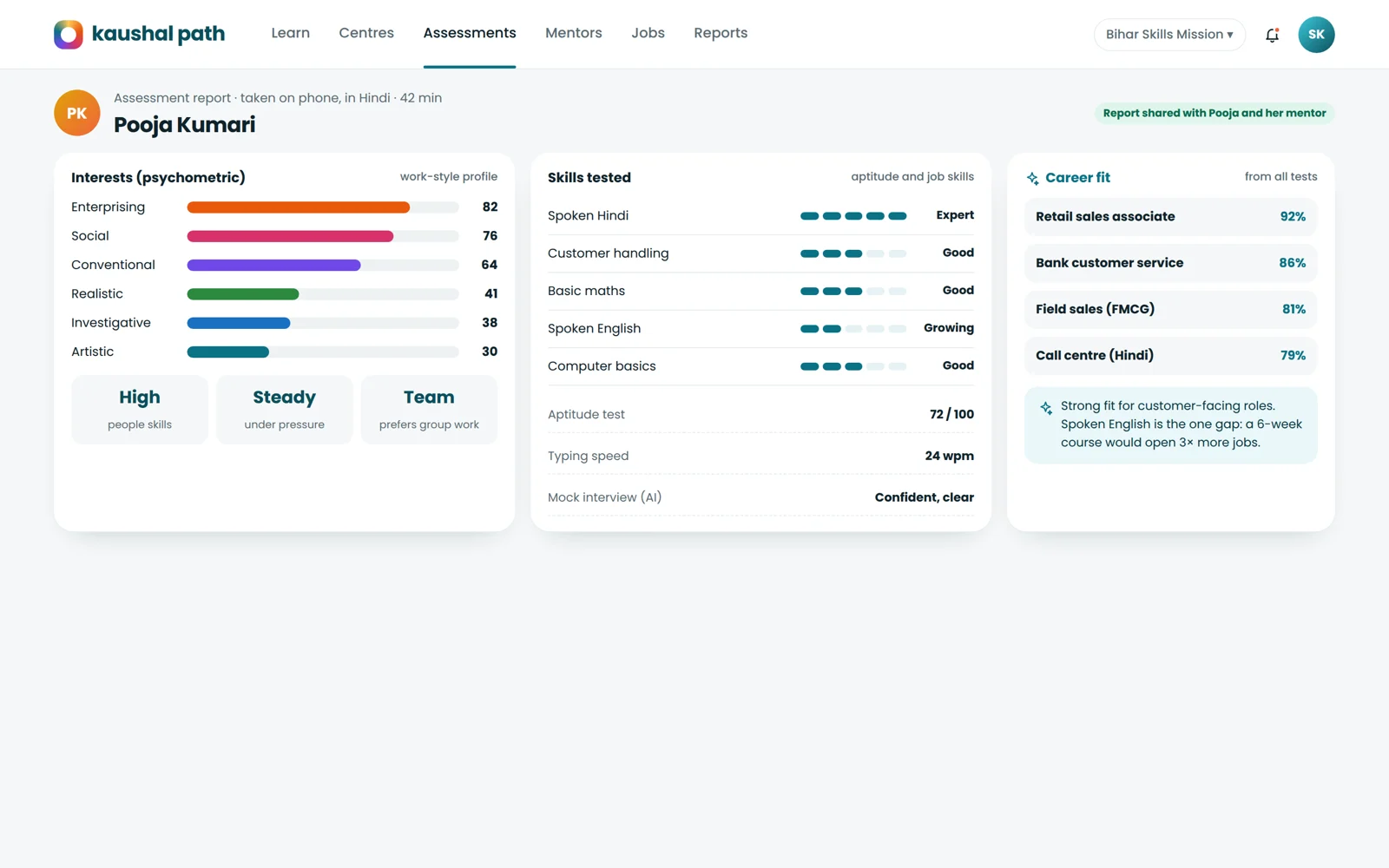This screenshot has height=868, width=1389.
Task: Open the SK user avatar menu
Action: (1316, 35)
